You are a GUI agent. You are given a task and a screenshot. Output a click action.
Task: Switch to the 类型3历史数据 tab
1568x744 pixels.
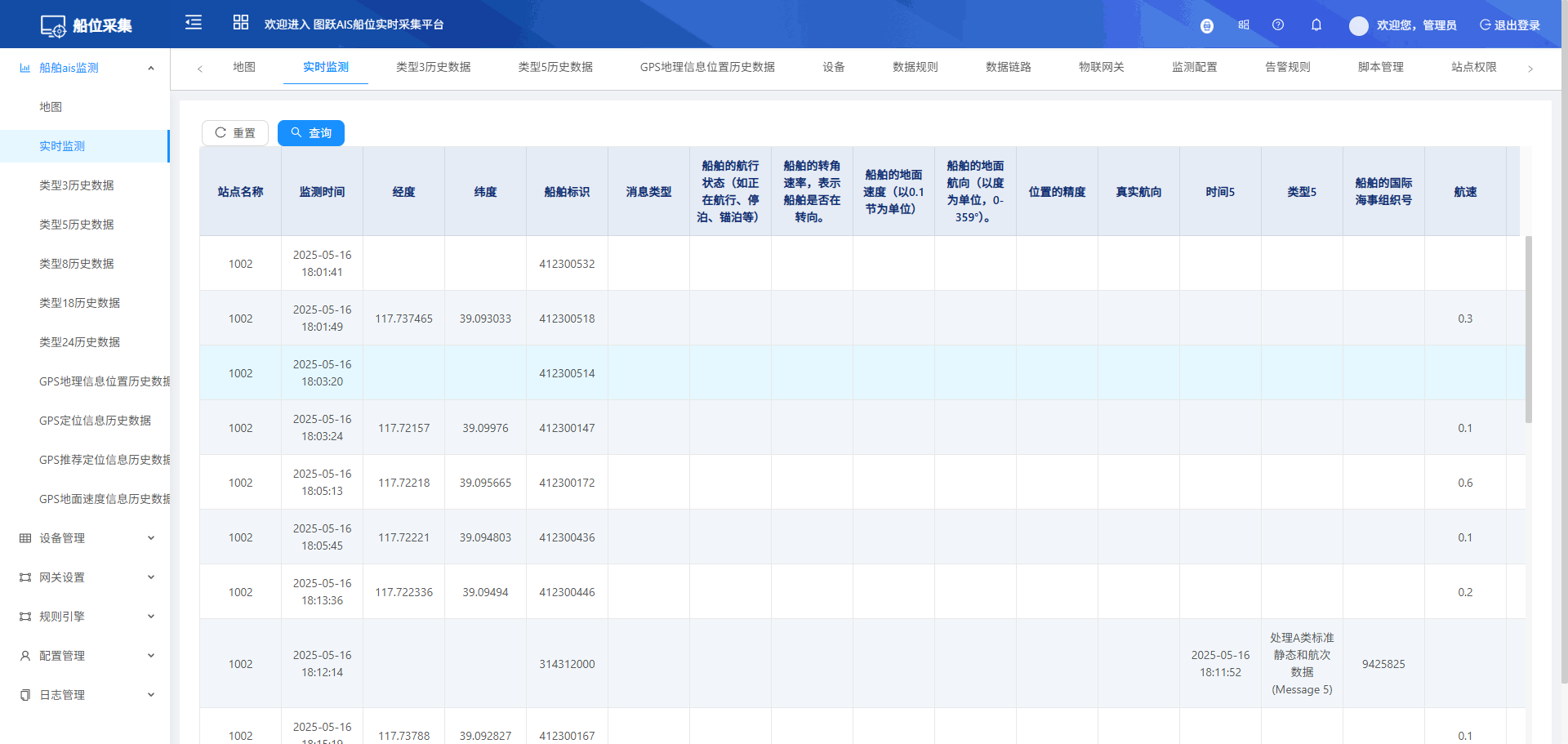click(x=433, y=67)
